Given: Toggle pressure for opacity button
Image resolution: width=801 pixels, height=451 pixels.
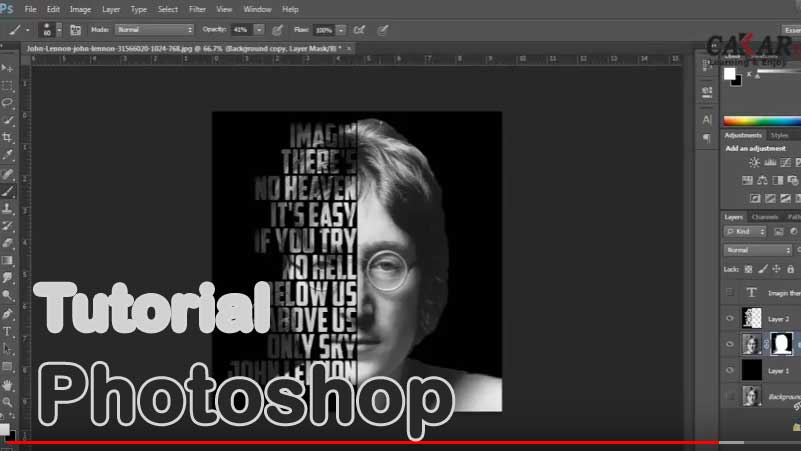Looking at the screenshot, I should [277, 30].
